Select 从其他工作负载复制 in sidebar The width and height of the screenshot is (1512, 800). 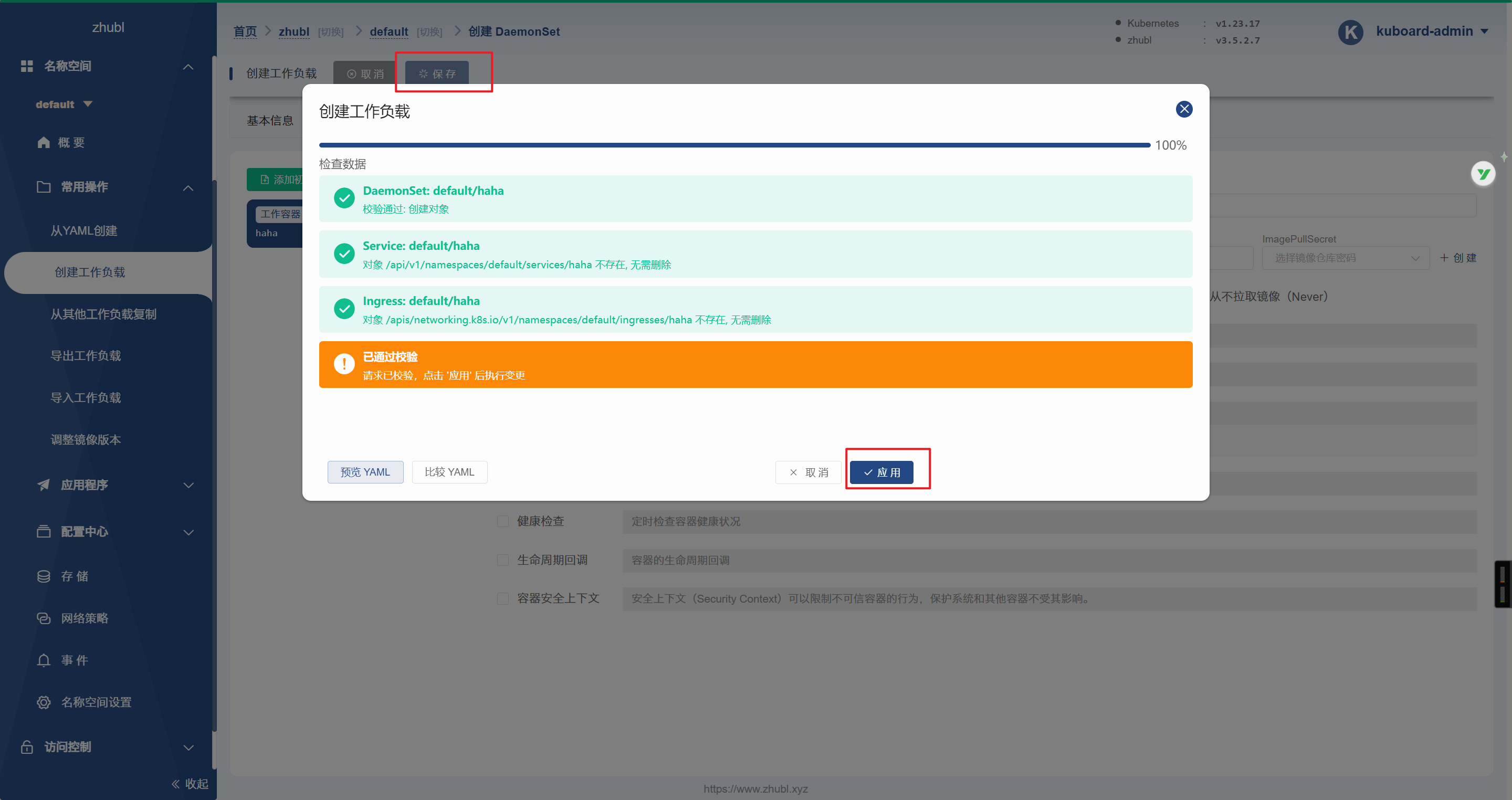coord(103,314)
